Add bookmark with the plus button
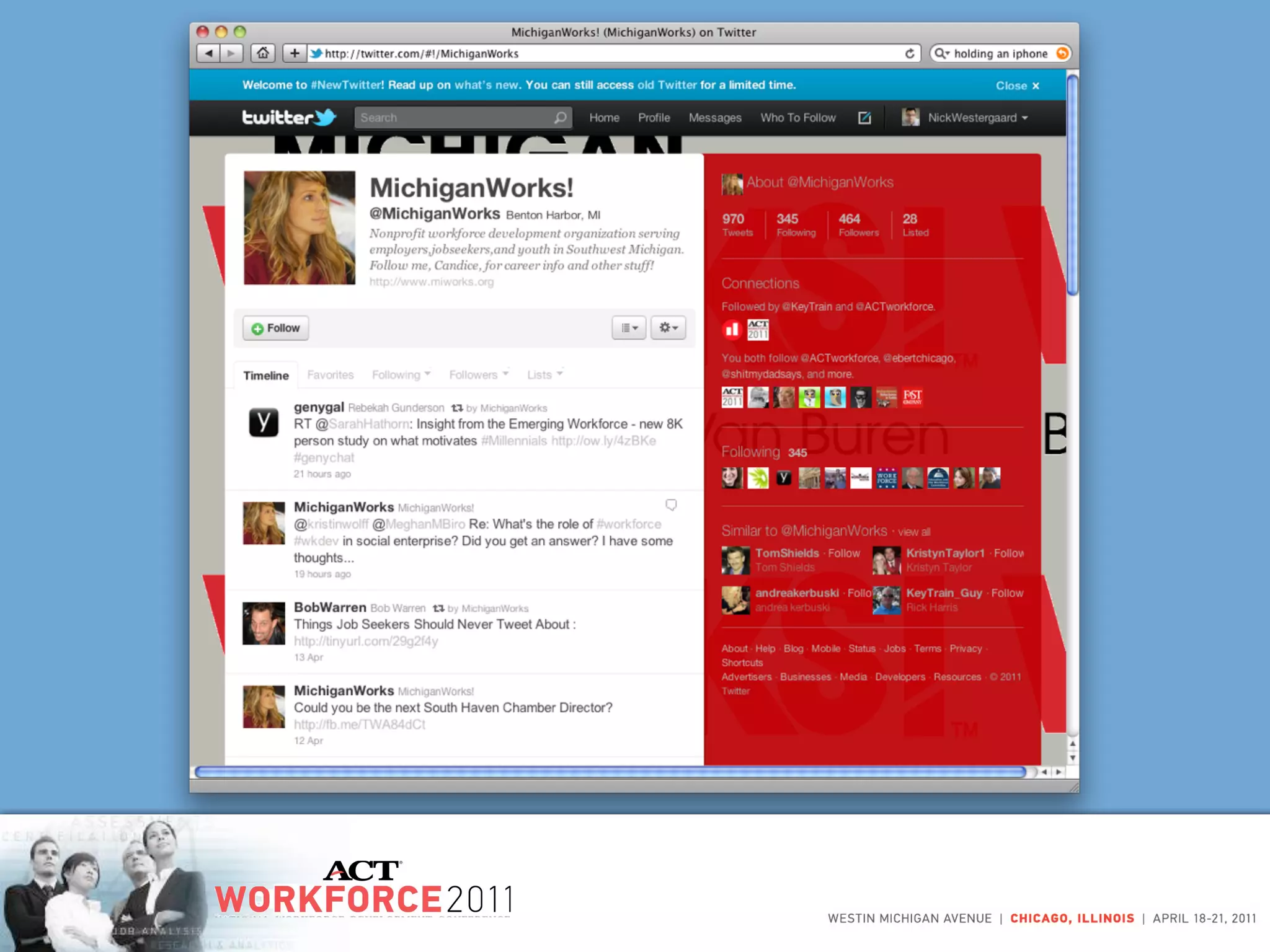The image size is (1270, 952). (x=295, y=53)
